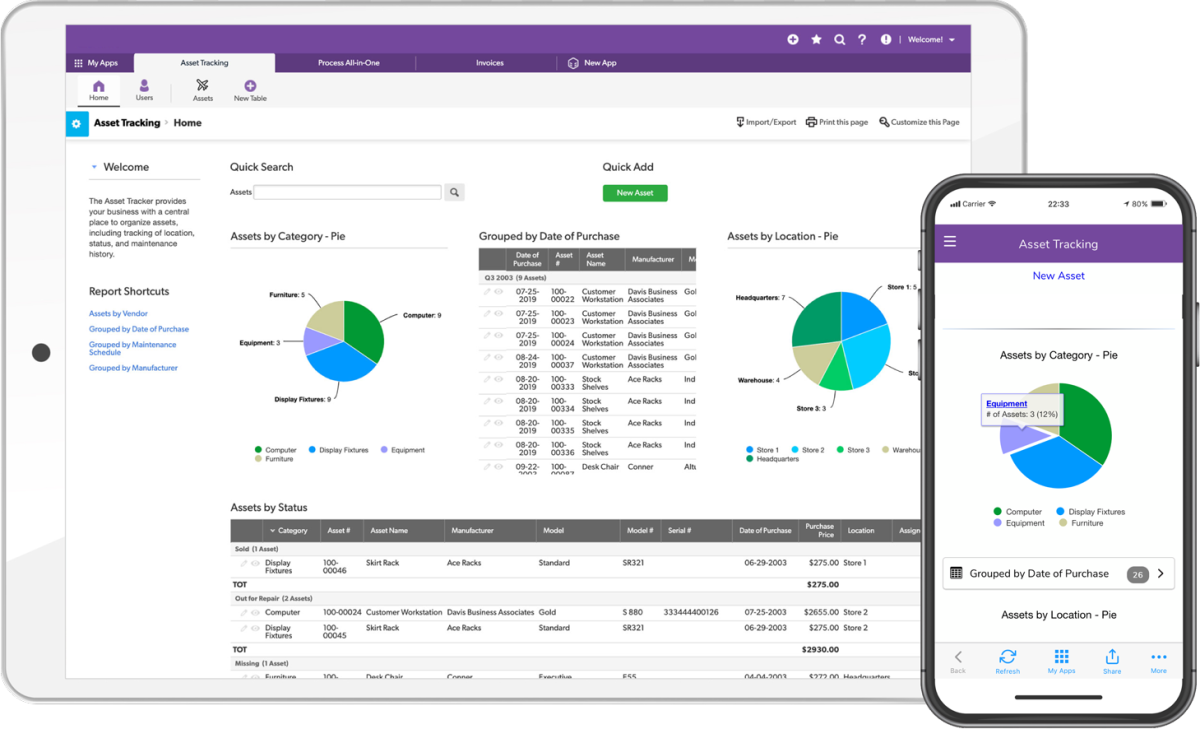Open the help question mark icon
This screenshot has width=1200, height=729.
tap(862, 39)
